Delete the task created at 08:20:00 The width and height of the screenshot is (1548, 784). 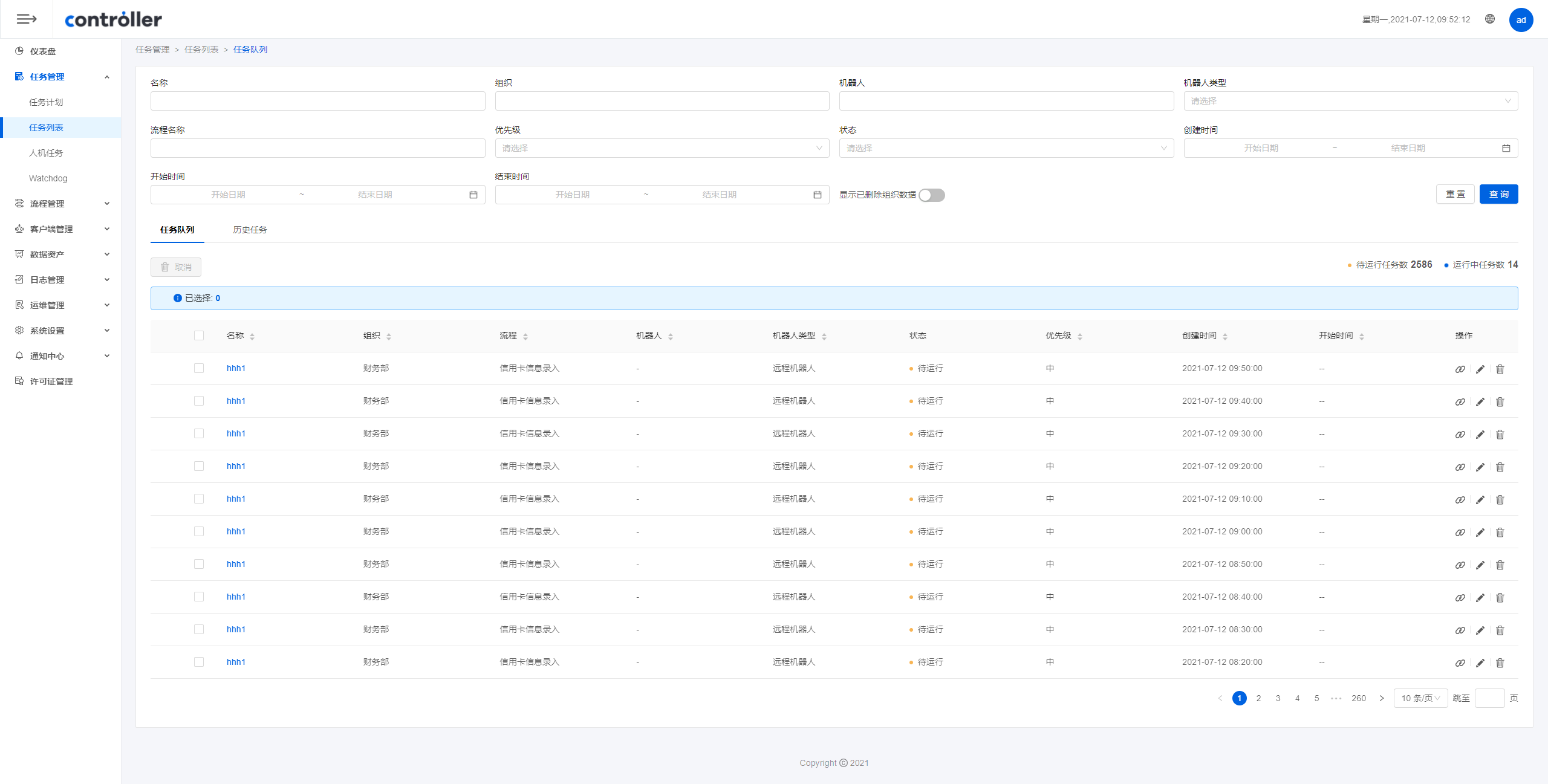coord(1500,663)
